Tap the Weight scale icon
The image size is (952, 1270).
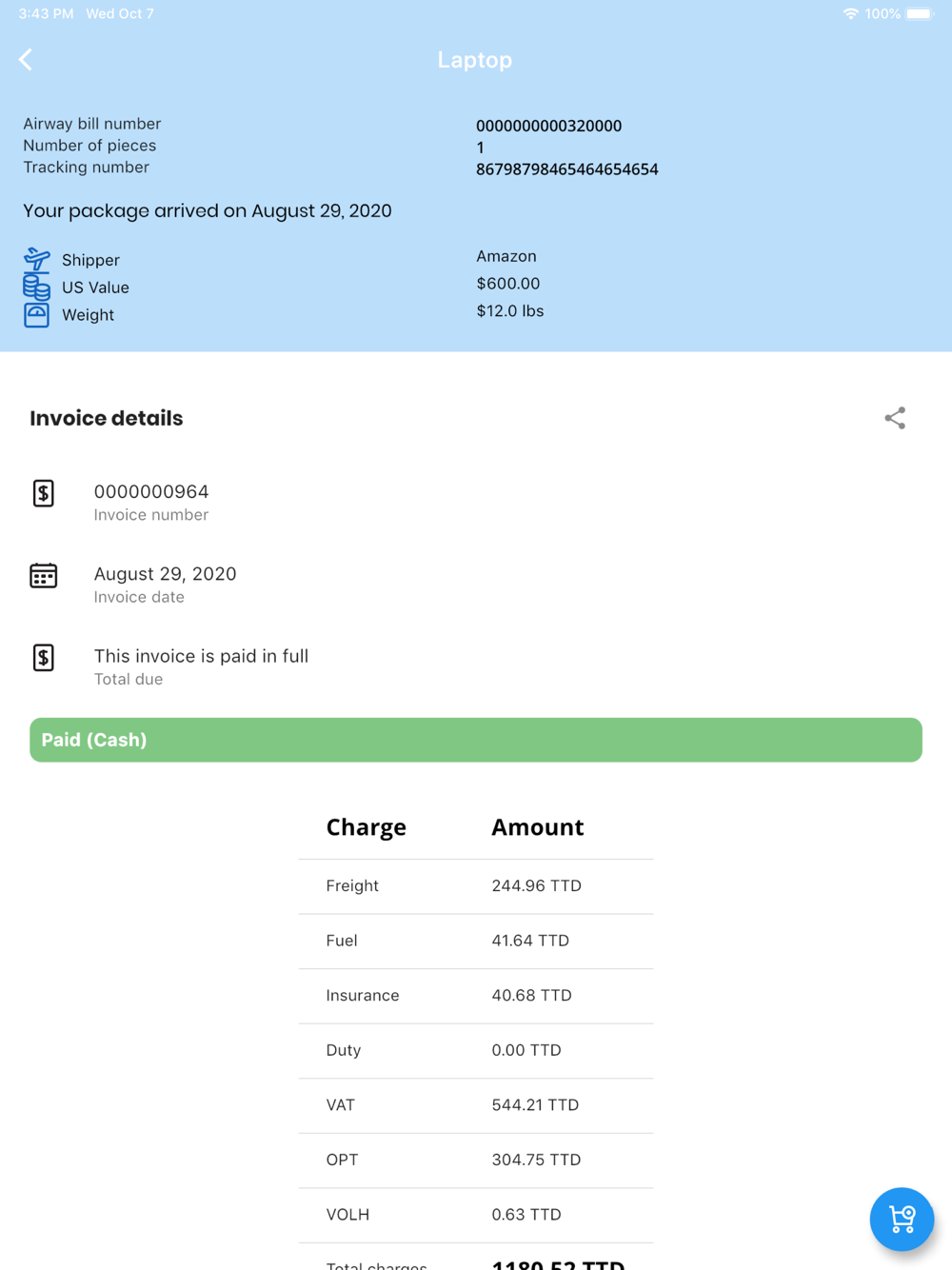tap(36, 315)
